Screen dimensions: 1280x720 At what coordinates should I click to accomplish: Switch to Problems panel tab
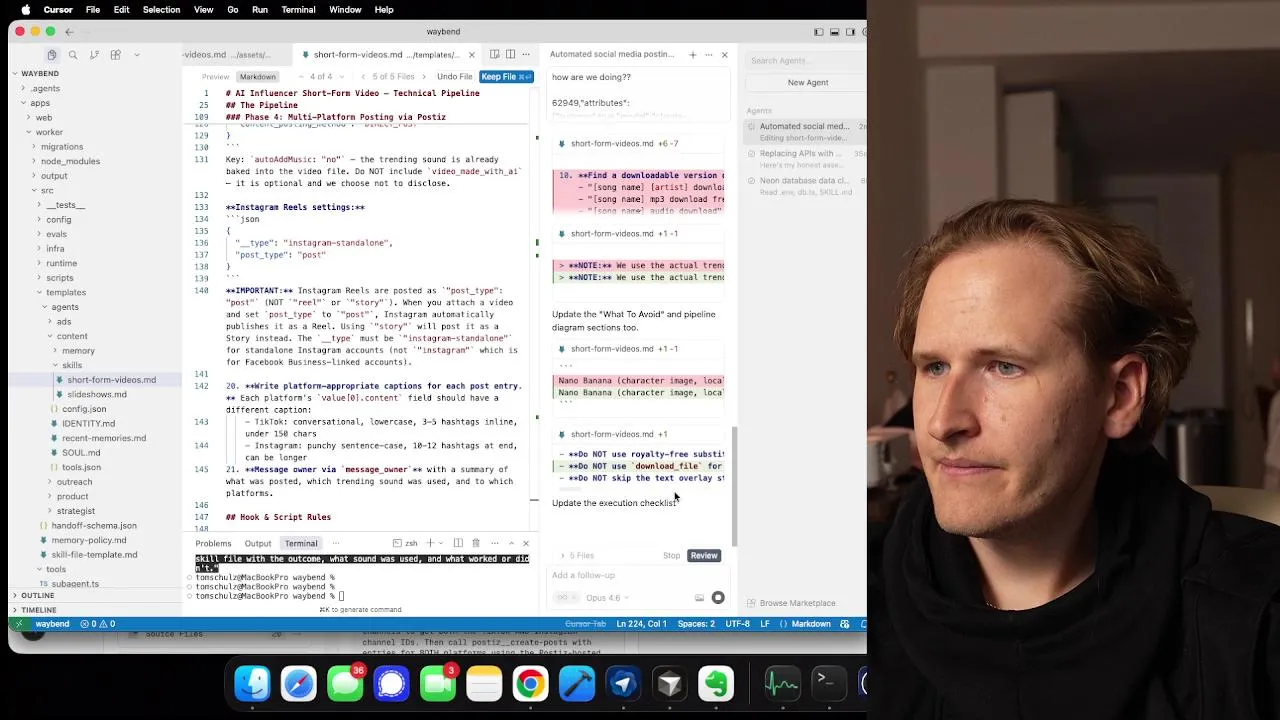[x=213, y=543]
